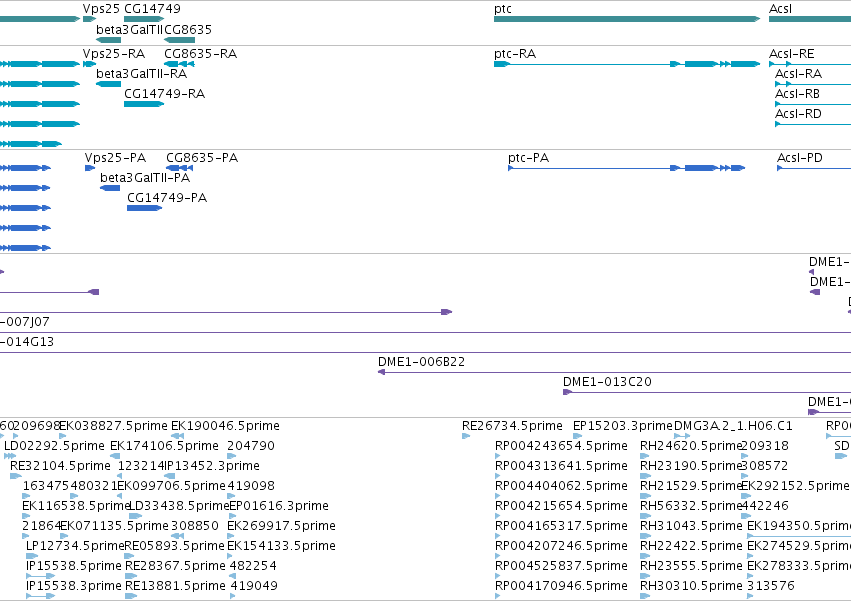The image size is (851, 601).
Task: Click EST IP15538.5prime
Action: (x=74, y=567)
